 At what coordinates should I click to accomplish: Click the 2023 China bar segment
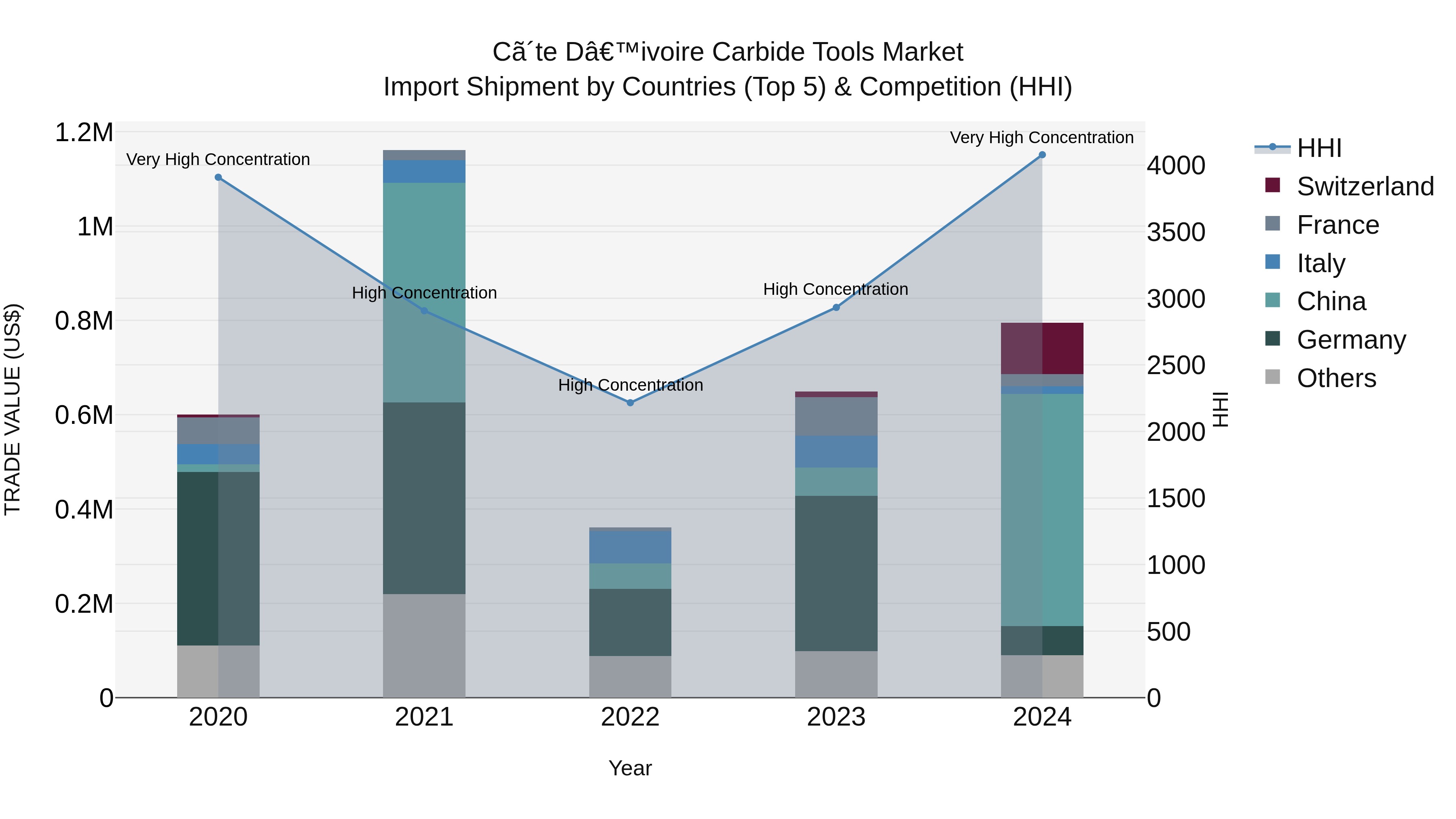click(836, 482)
